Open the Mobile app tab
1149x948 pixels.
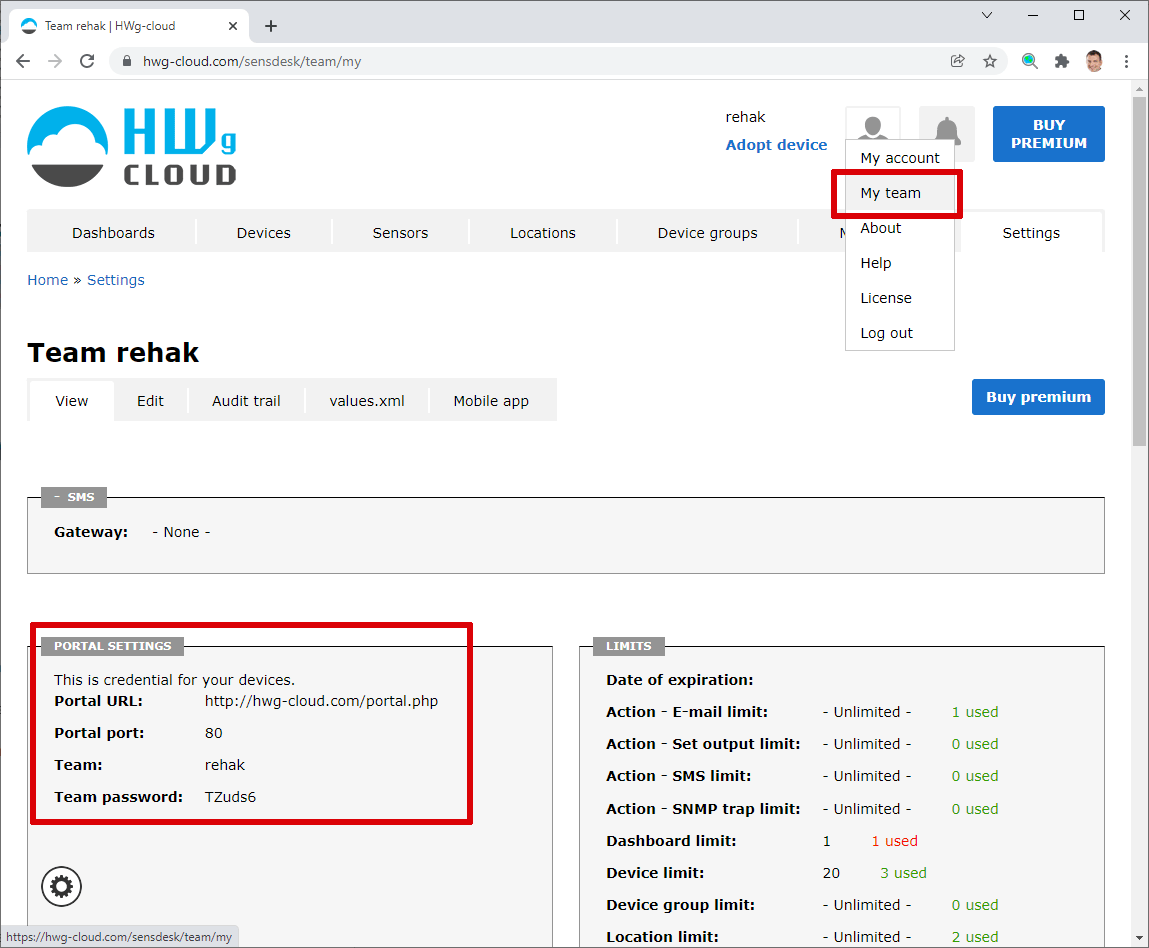491,401
